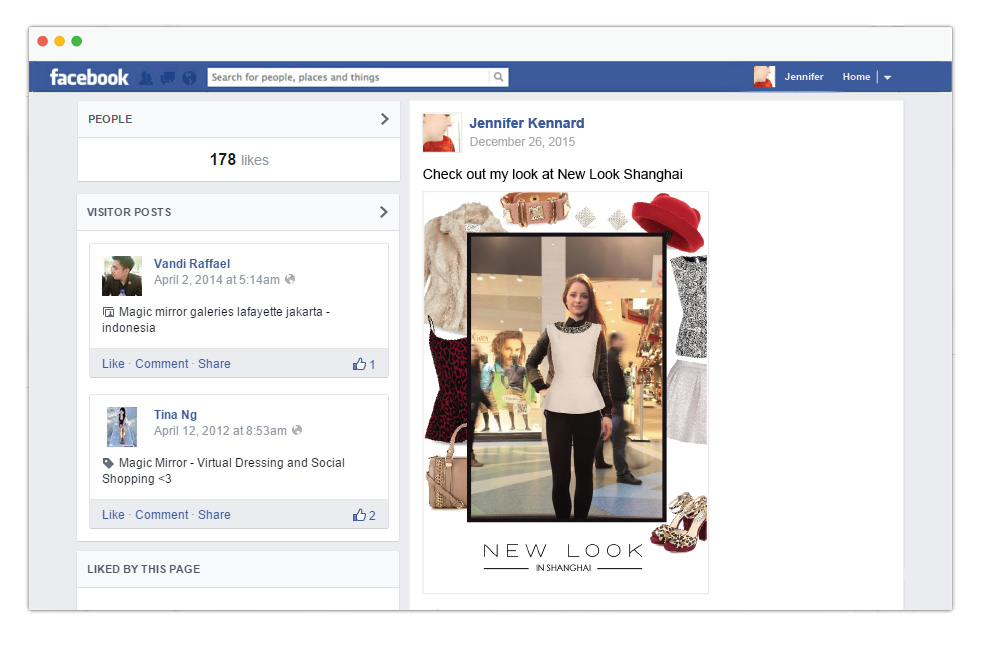Expand the VISITOR POSTS section chevron
1000x645 pixels.
point(383,212)
